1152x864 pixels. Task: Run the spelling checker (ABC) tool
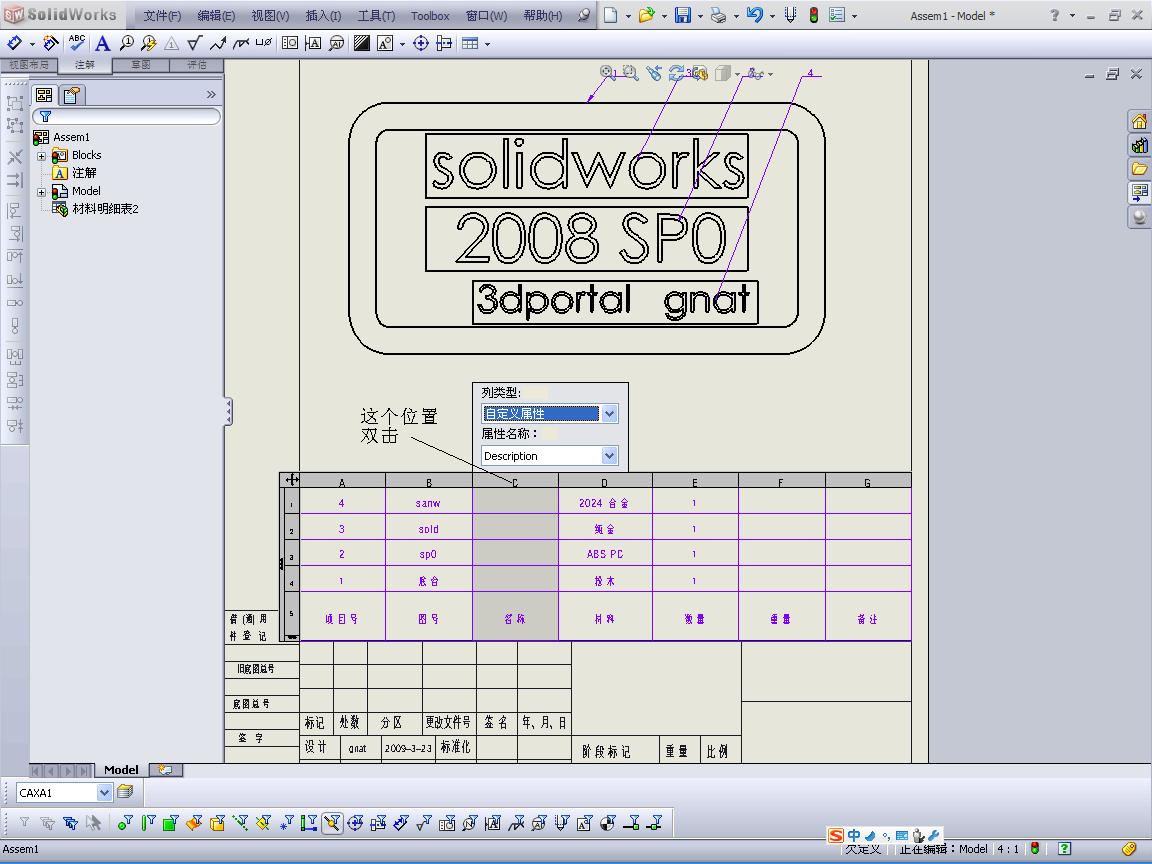click(x=76, y=43)
